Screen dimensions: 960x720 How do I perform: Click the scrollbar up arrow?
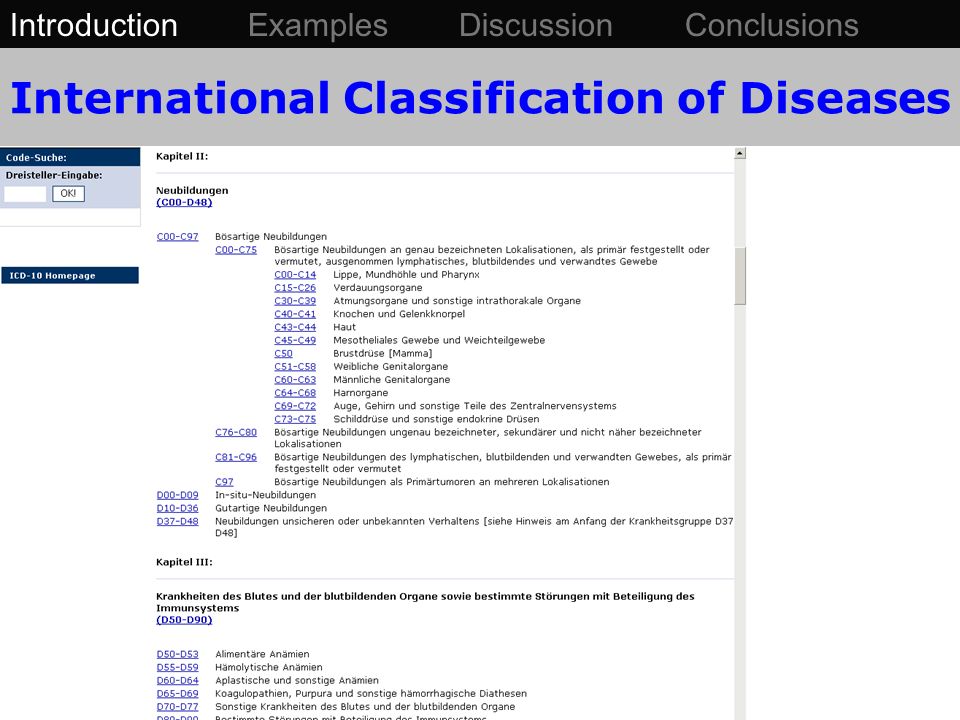(740, 153)
